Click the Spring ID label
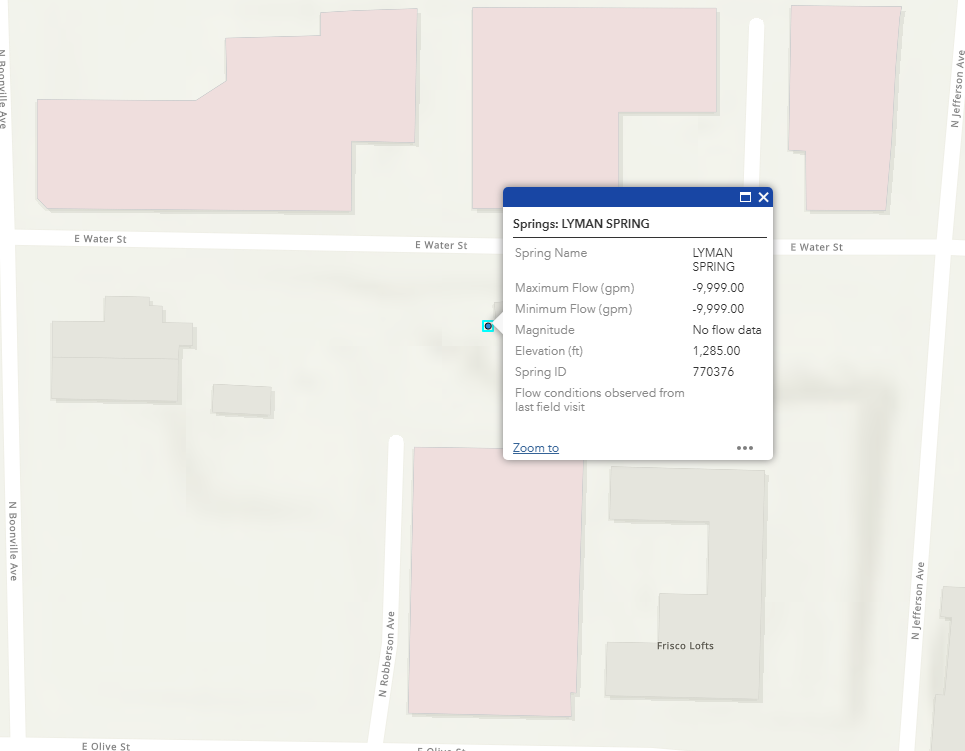965x751 pixels. click(x=540, y=372)
